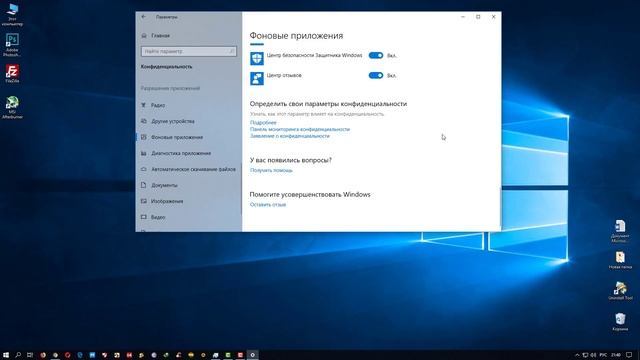Go back with the arrow in Параметры

tap(144, 17)
